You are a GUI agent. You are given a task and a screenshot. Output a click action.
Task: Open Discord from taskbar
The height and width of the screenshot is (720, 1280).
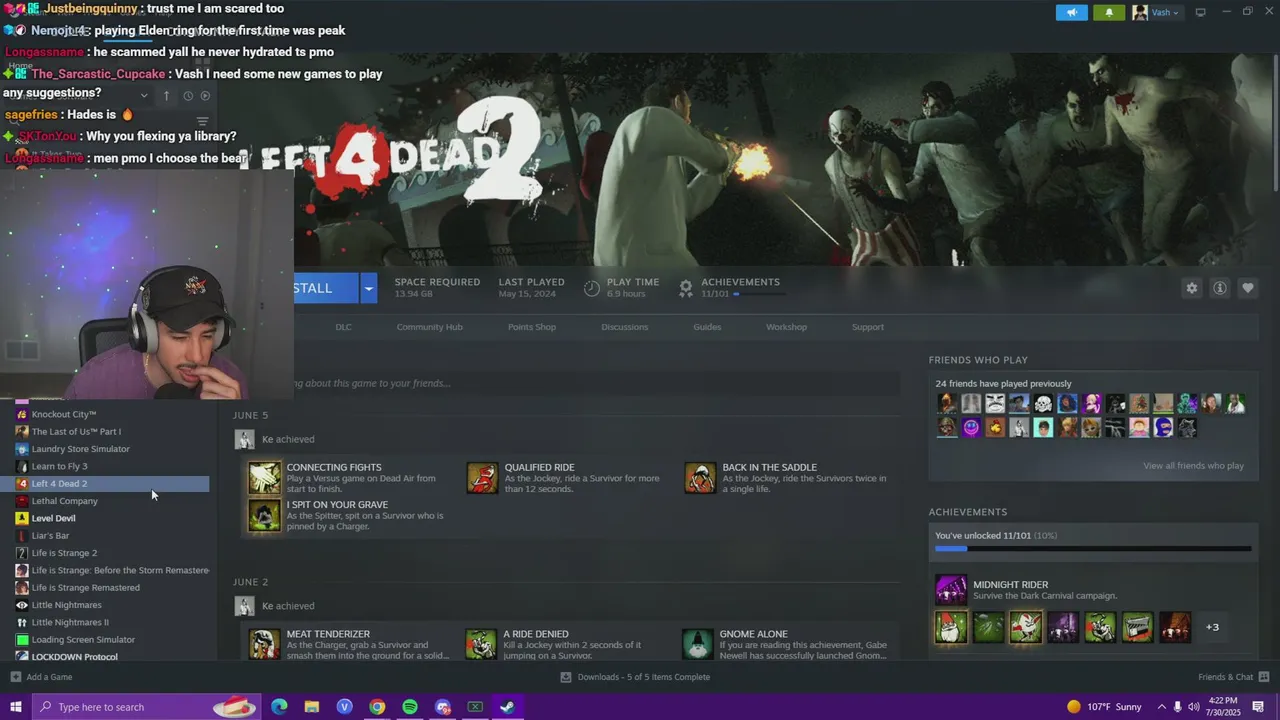pos(443,707)
